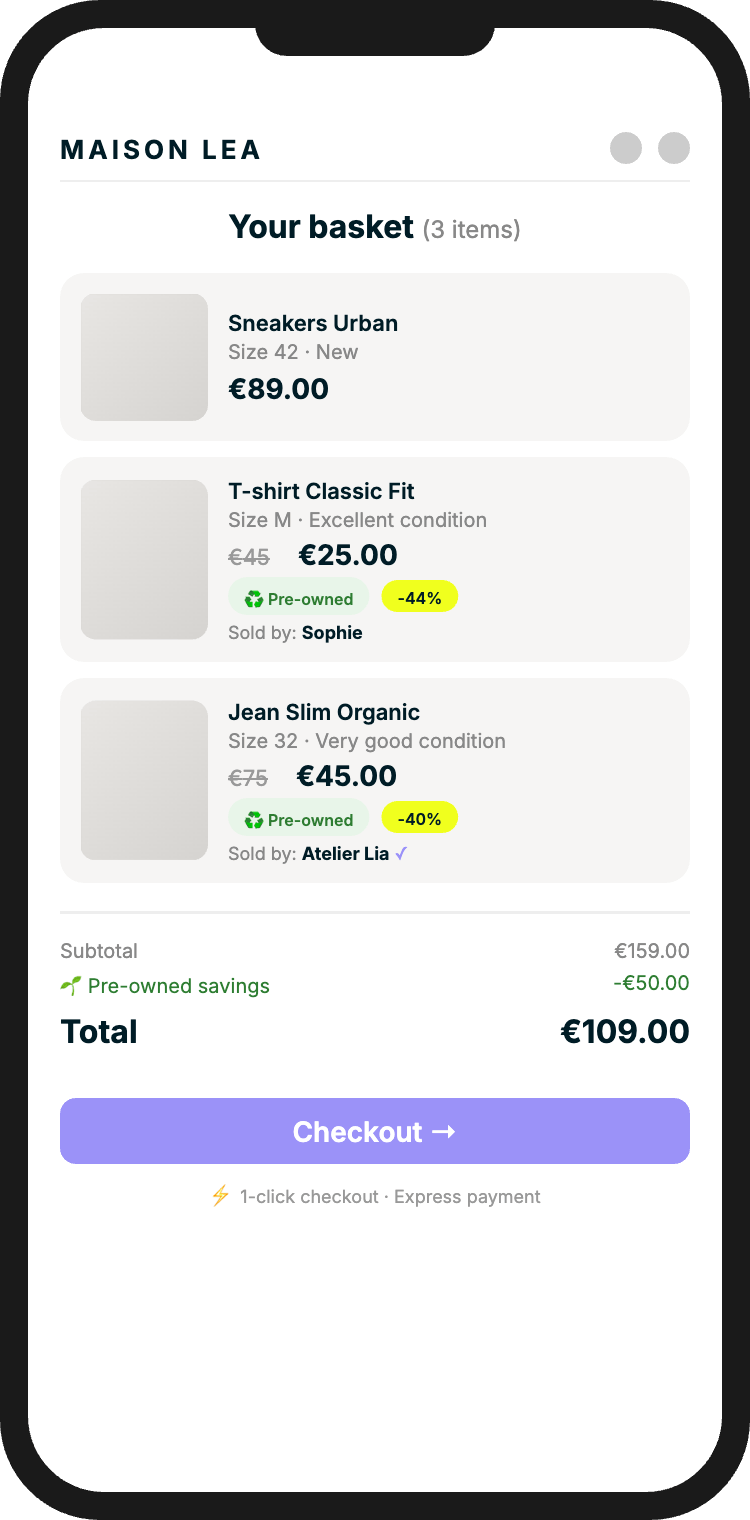This screenshot has height=1520, width=750.
Task: Select the Jean Slim Organic title
Action: pyautogui.click(x=324, y=712)
